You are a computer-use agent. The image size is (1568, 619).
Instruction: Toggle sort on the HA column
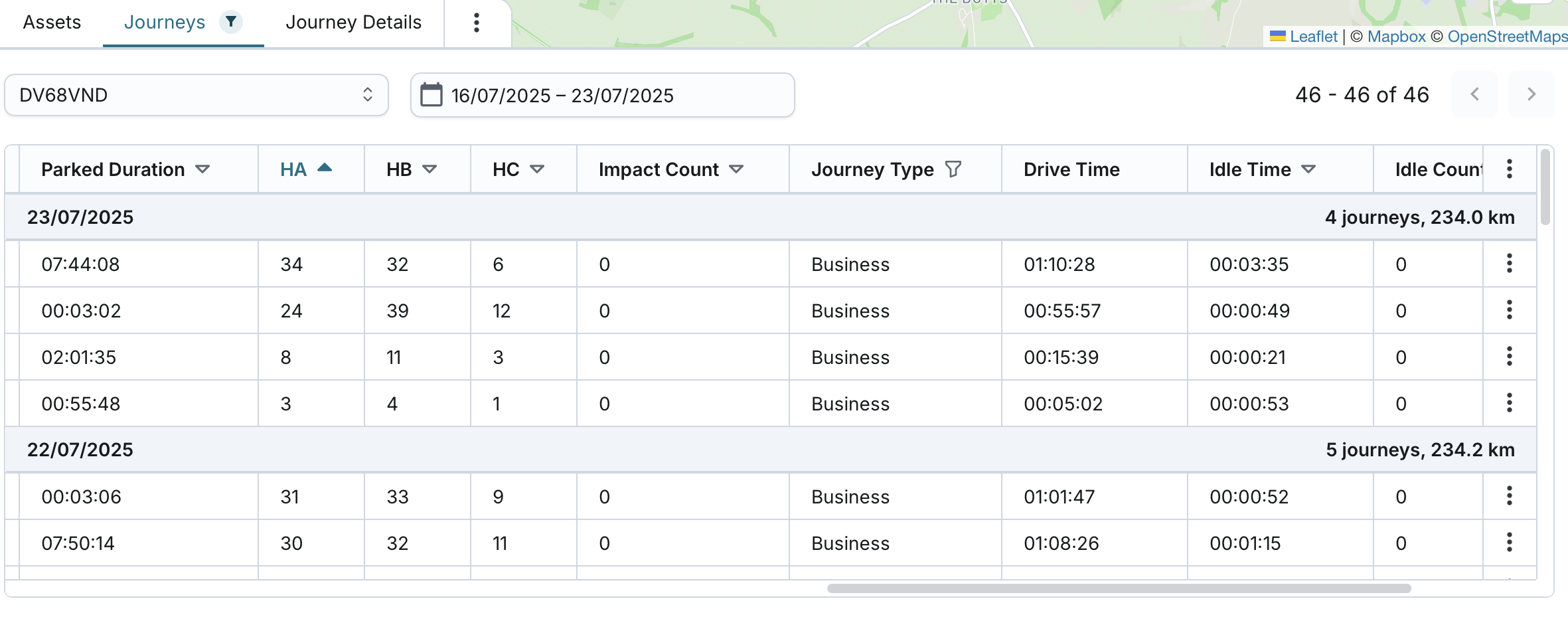point(324,169)
